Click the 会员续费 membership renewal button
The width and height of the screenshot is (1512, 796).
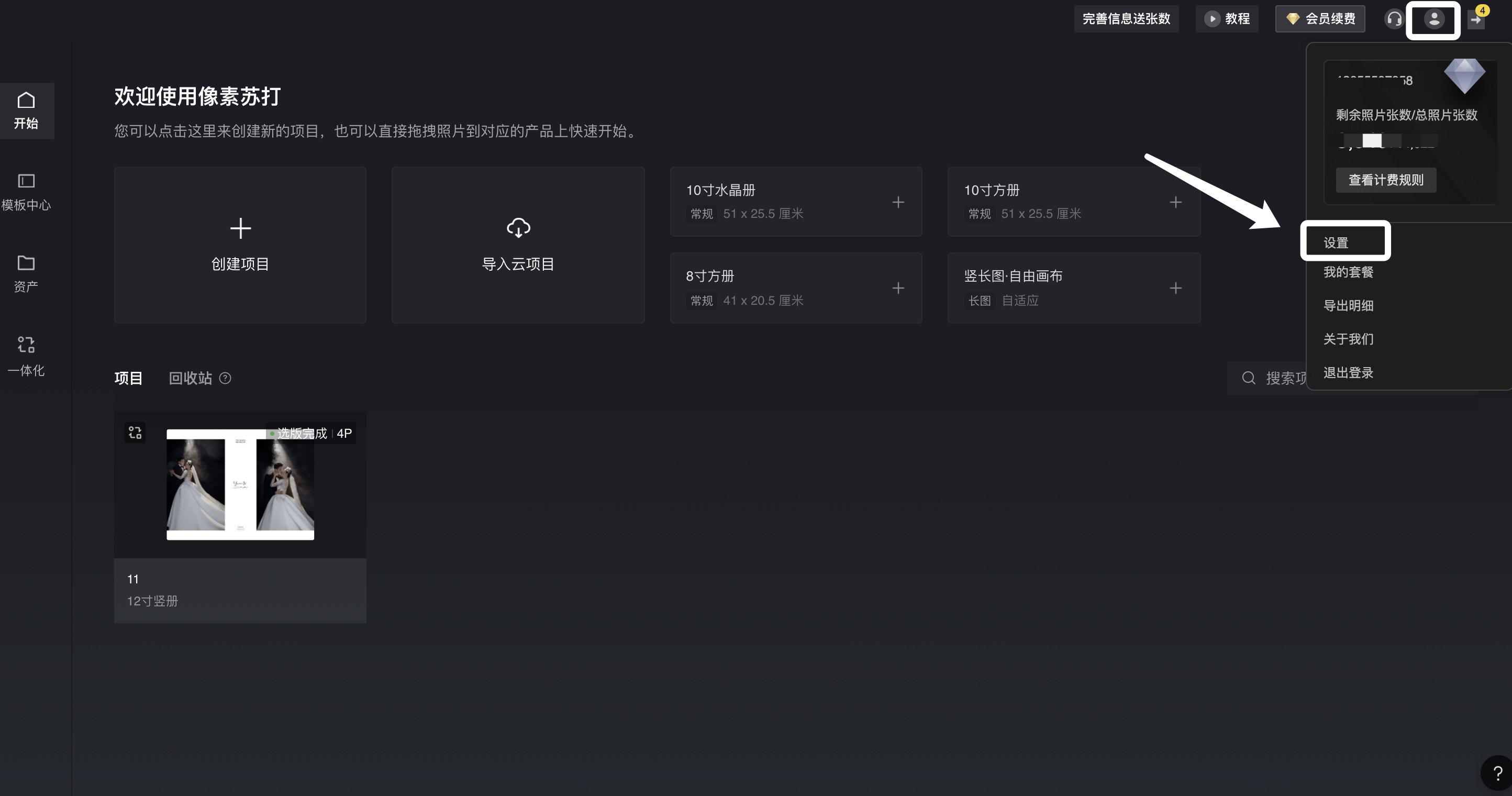[1320, 19]
